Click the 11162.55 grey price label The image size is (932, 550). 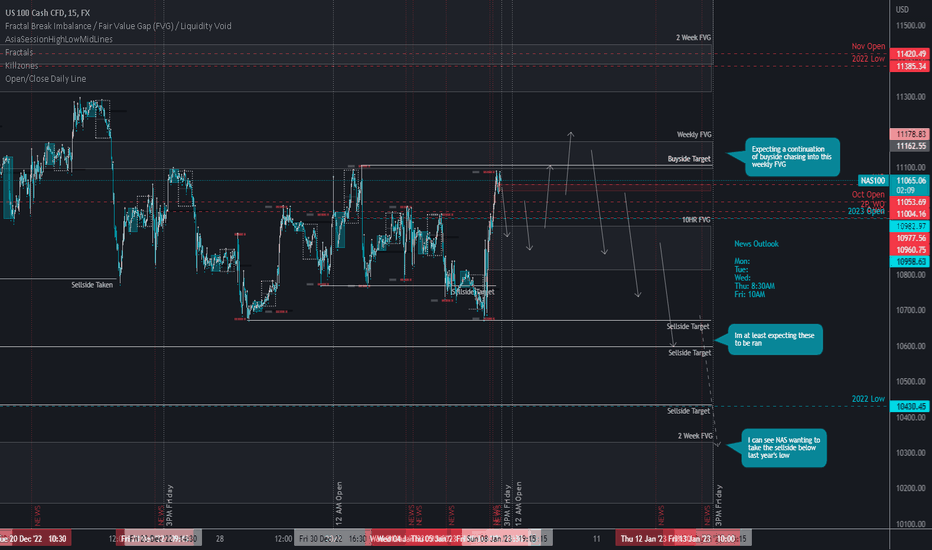[x=911, y=146]
